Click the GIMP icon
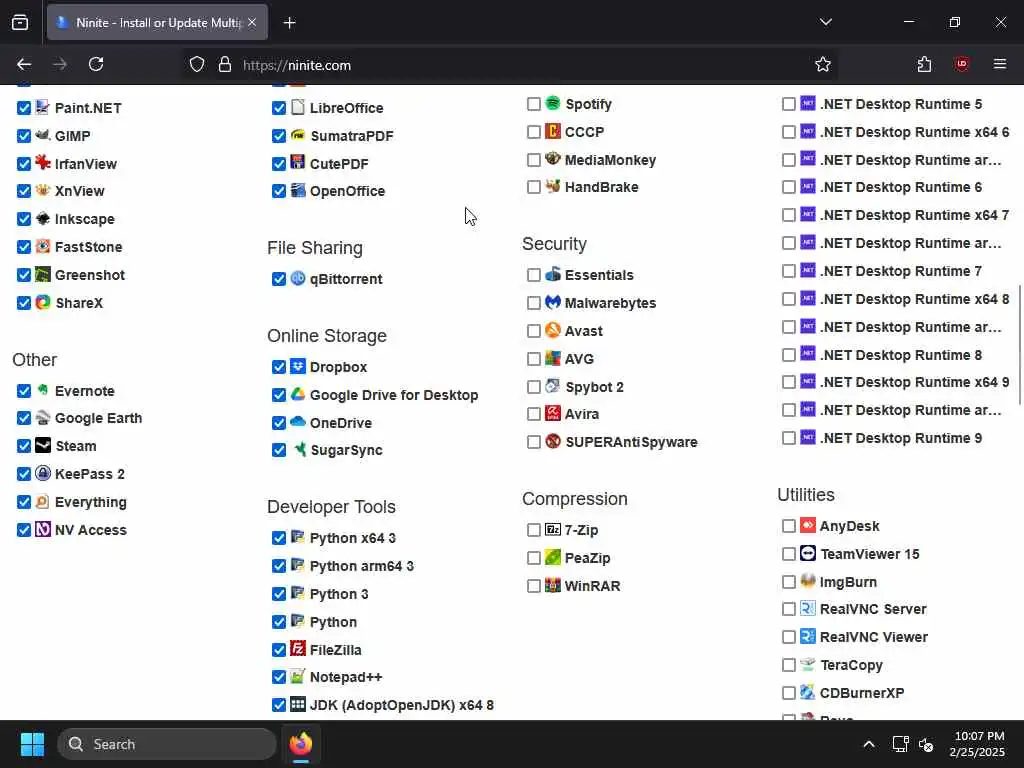The image size is (1024, 768). (x=43, y=135)
